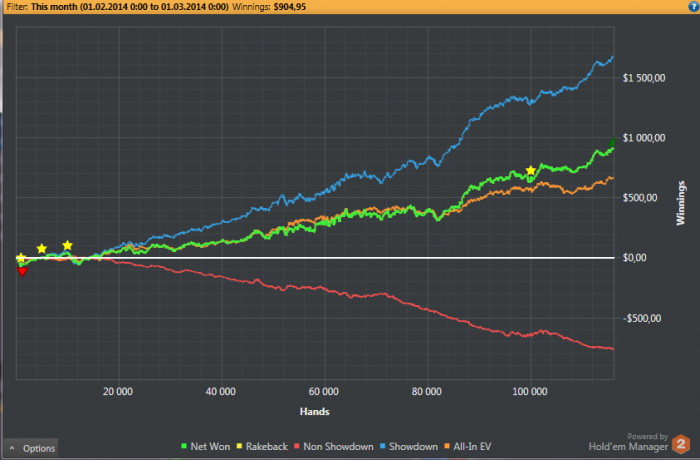Screen dimensions: 700x460
Task: Toggle the Showdown legend entry
Action: (x=408, y=446)
